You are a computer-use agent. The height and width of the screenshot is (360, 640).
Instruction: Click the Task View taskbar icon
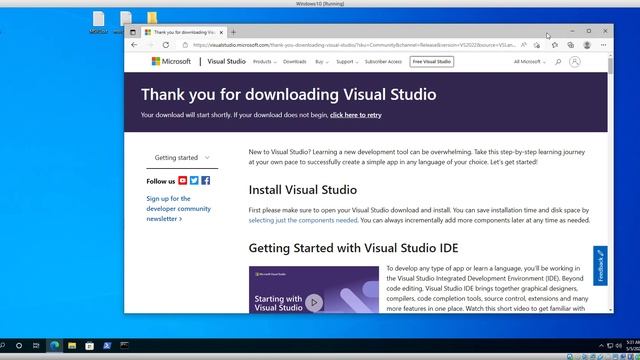pos(36,346)
